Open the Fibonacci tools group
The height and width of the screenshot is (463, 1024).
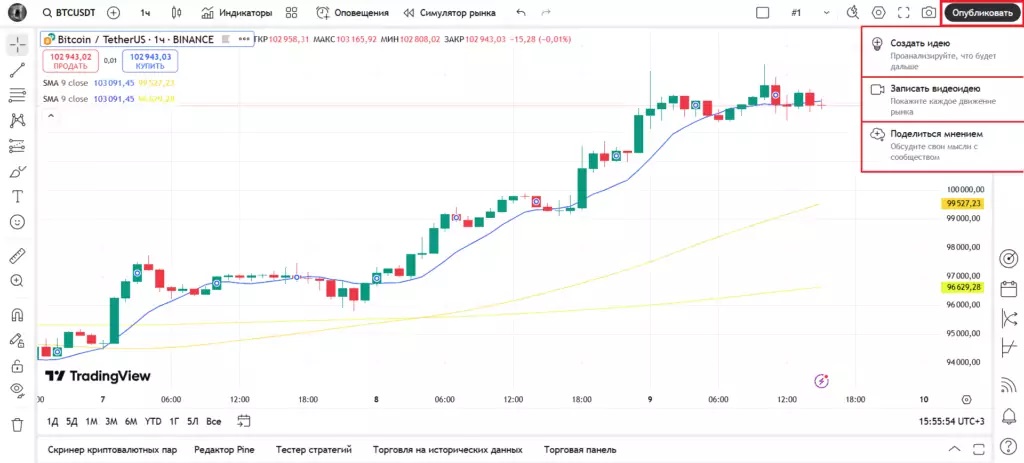tap(18, 95)
